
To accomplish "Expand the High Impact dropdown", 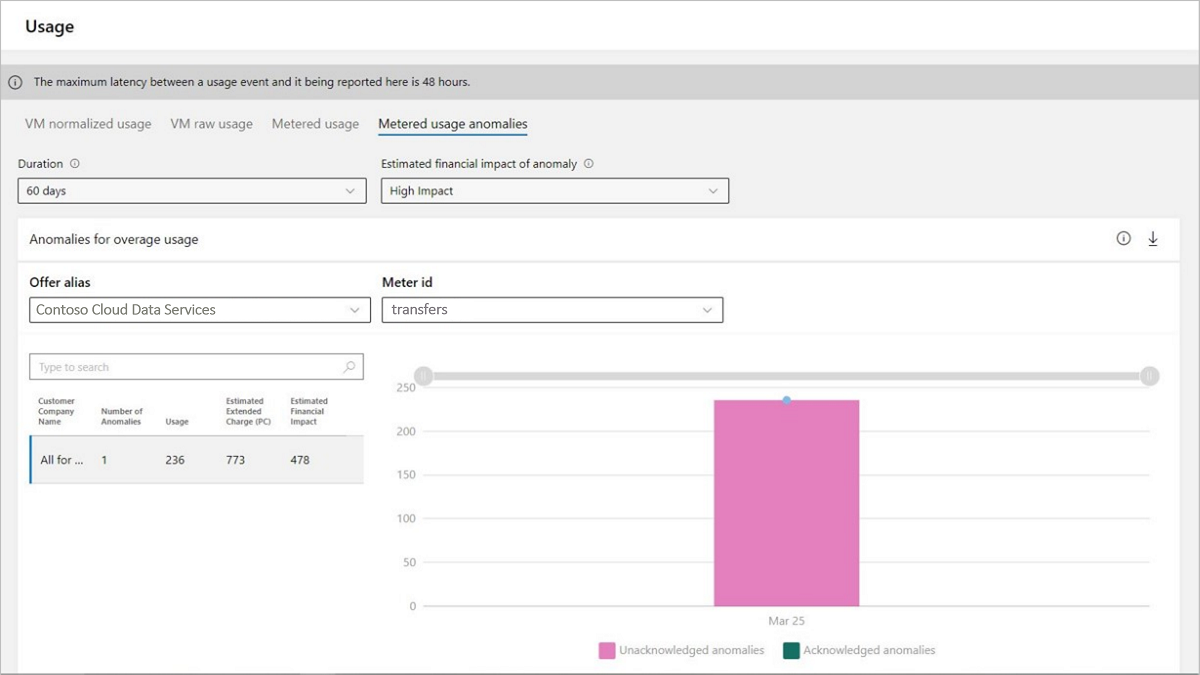I will (x=554, y=191).
